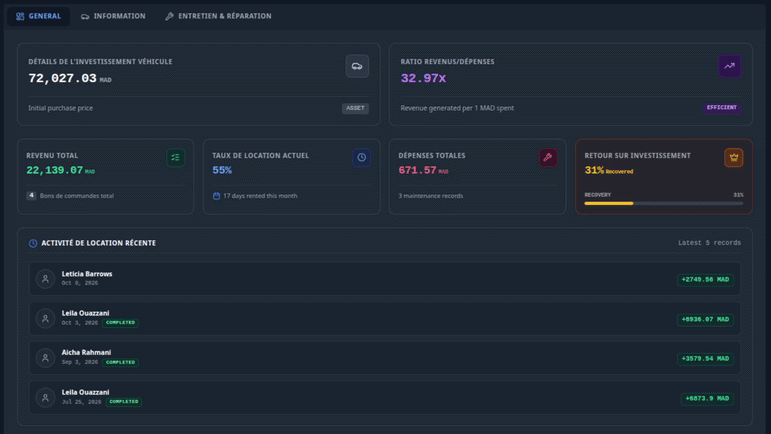Click the grid icon on the General tab
Screen dimensions: 771x434
pos(20,16)
